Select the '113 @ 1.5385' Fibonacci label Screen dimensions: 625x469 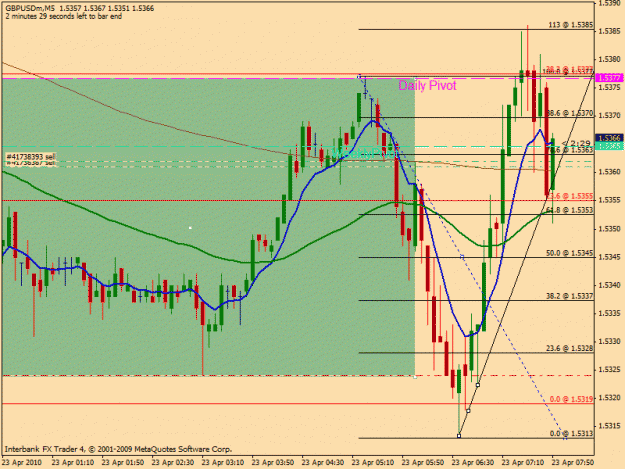click(571, 25)
